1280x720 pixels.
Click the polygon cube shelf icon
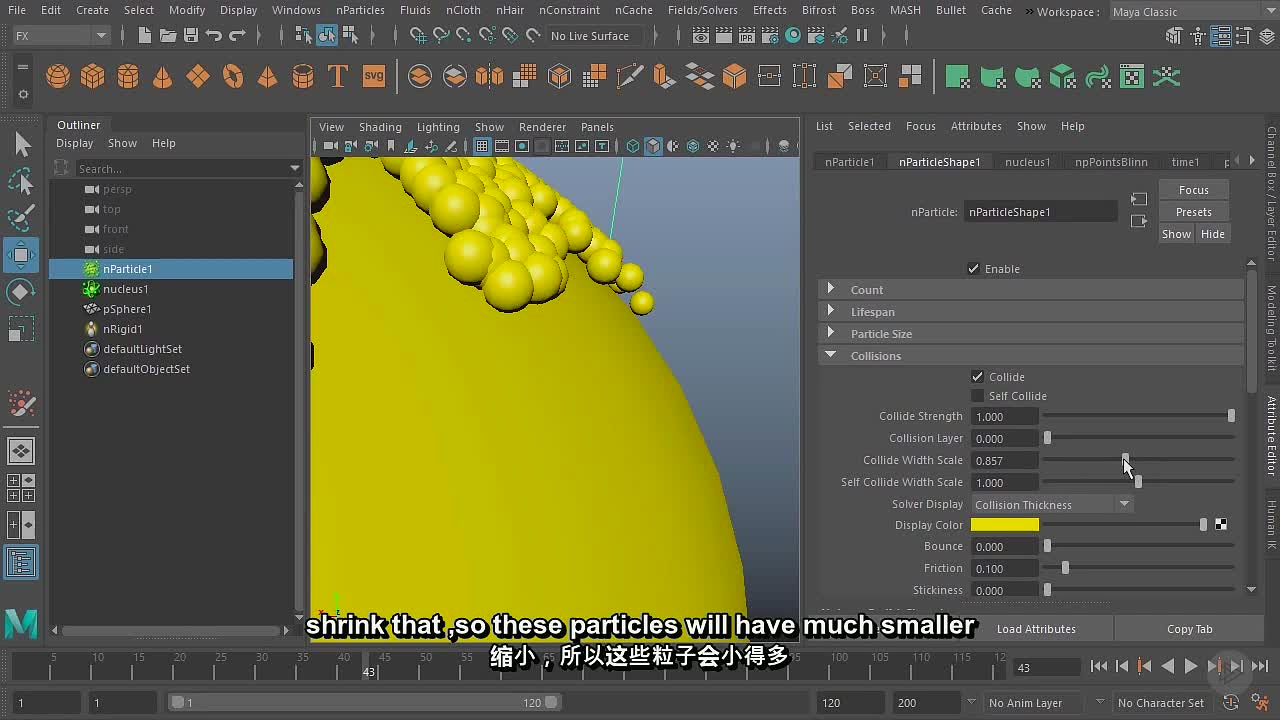[93, 76]
